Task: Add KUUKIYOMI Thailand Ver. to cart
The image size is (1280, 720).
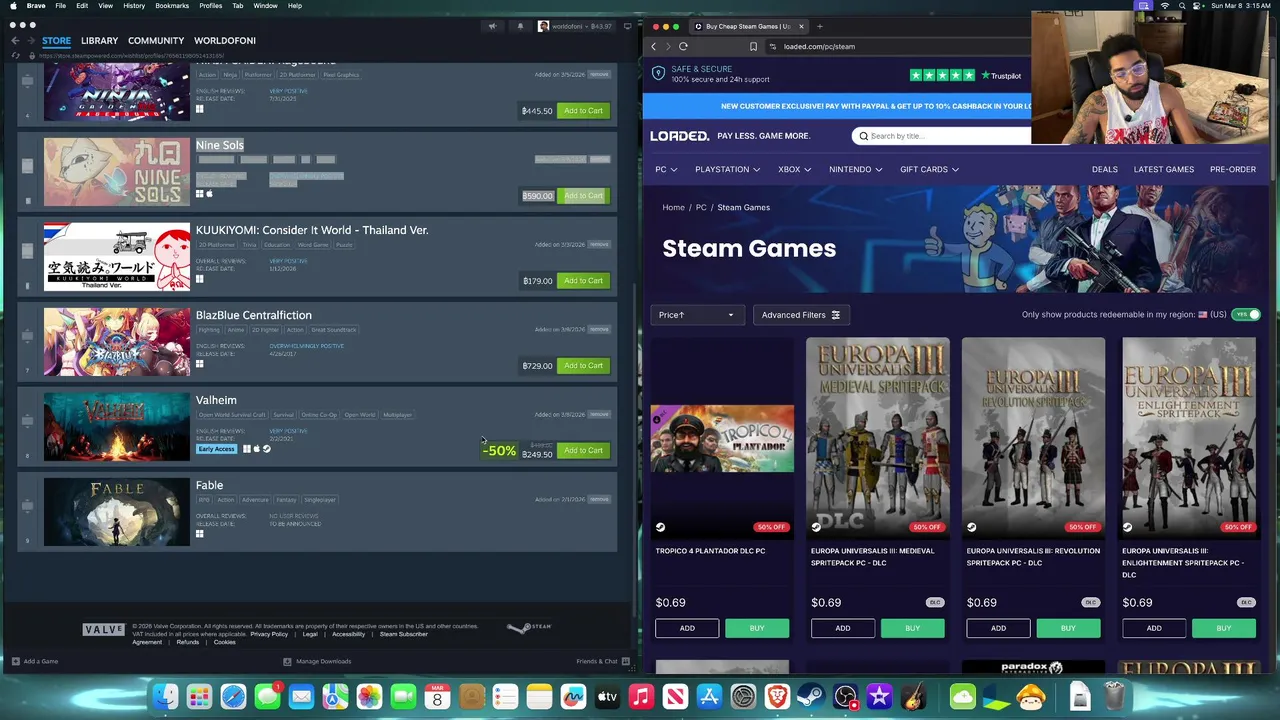Action: click(x=583, y=280)
